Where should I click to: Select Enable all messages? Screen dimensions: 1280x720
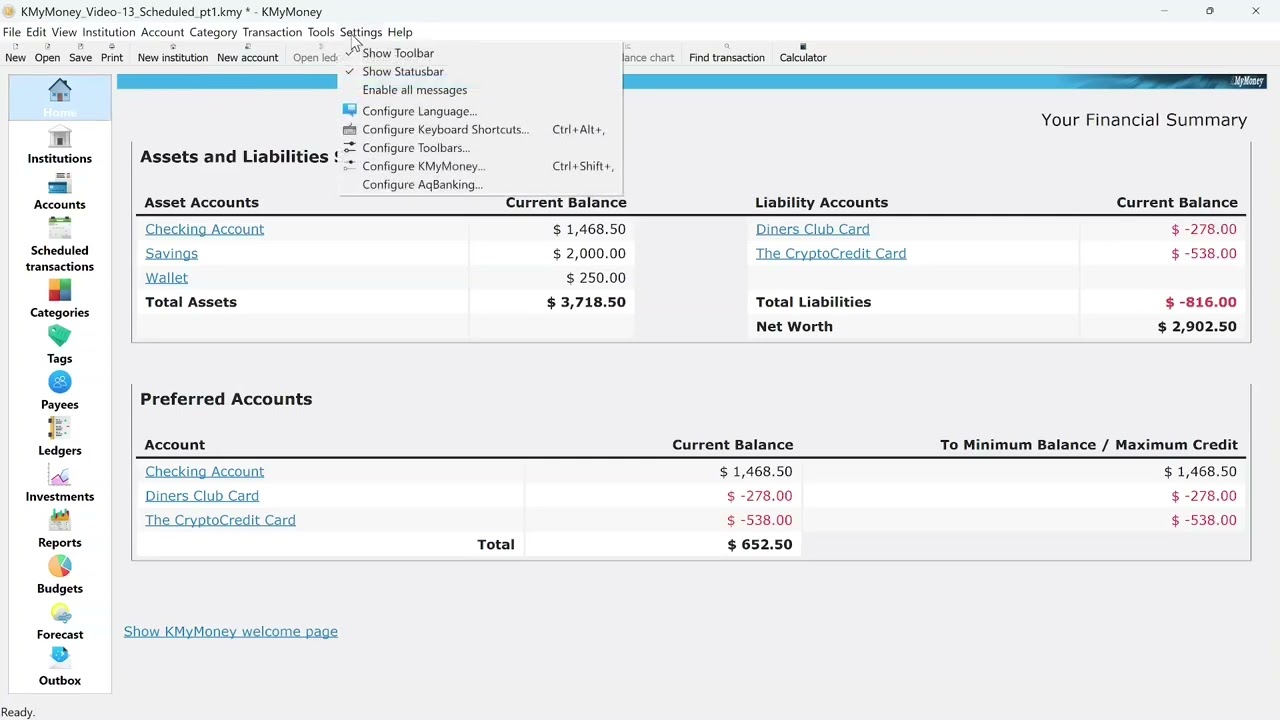click(480, 90)
